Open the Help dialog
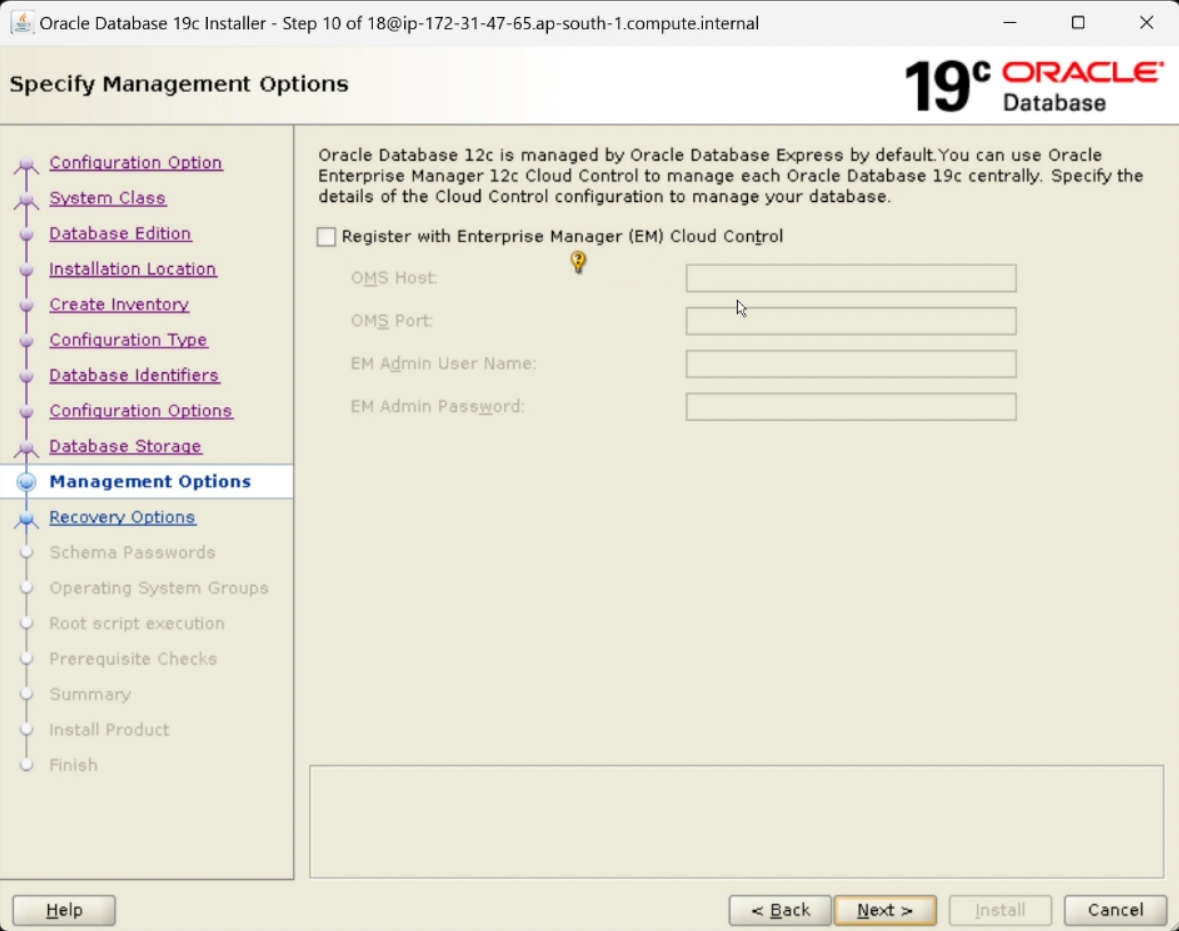 pyautogui.click(x=63, y=910)
